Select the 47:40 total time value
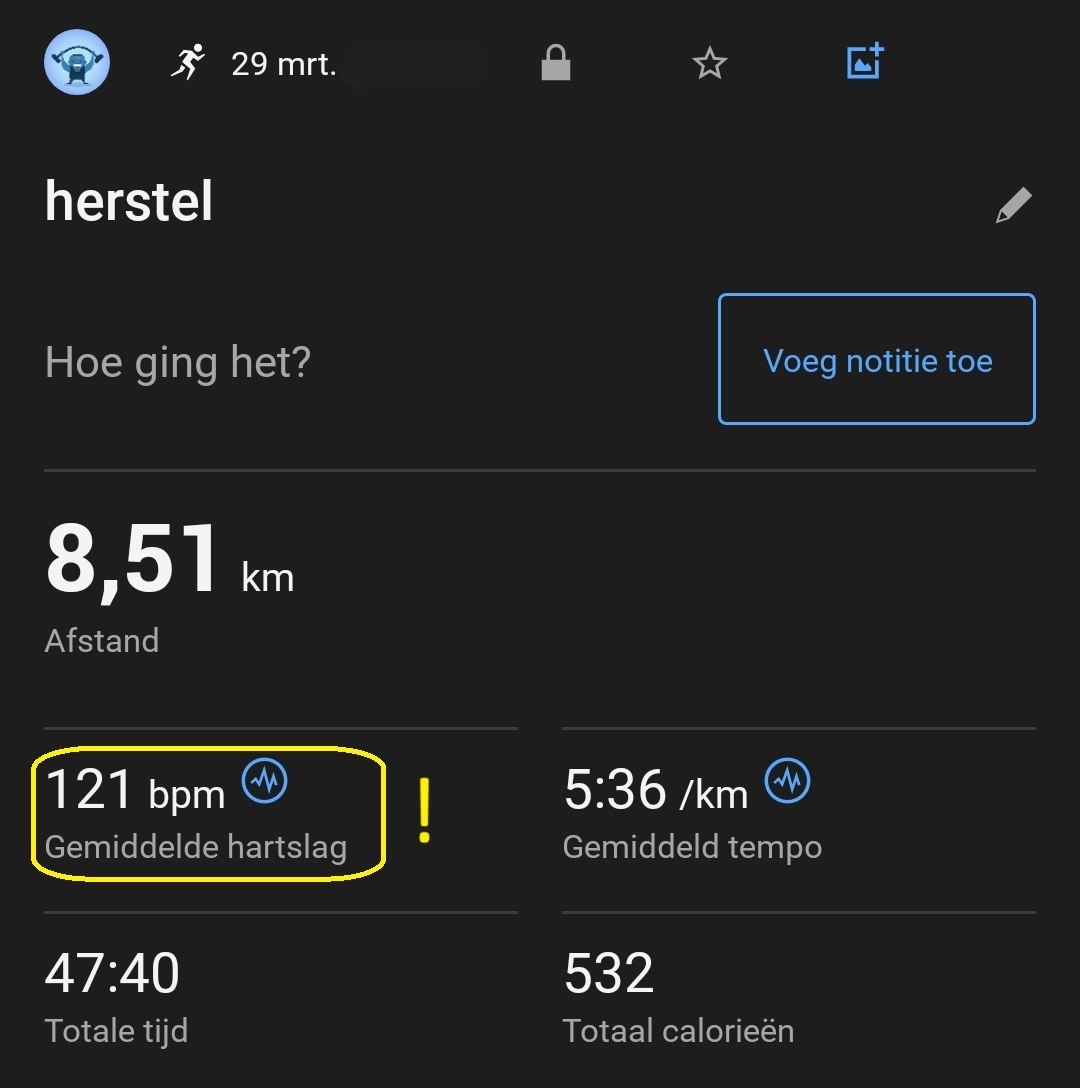 112,973
